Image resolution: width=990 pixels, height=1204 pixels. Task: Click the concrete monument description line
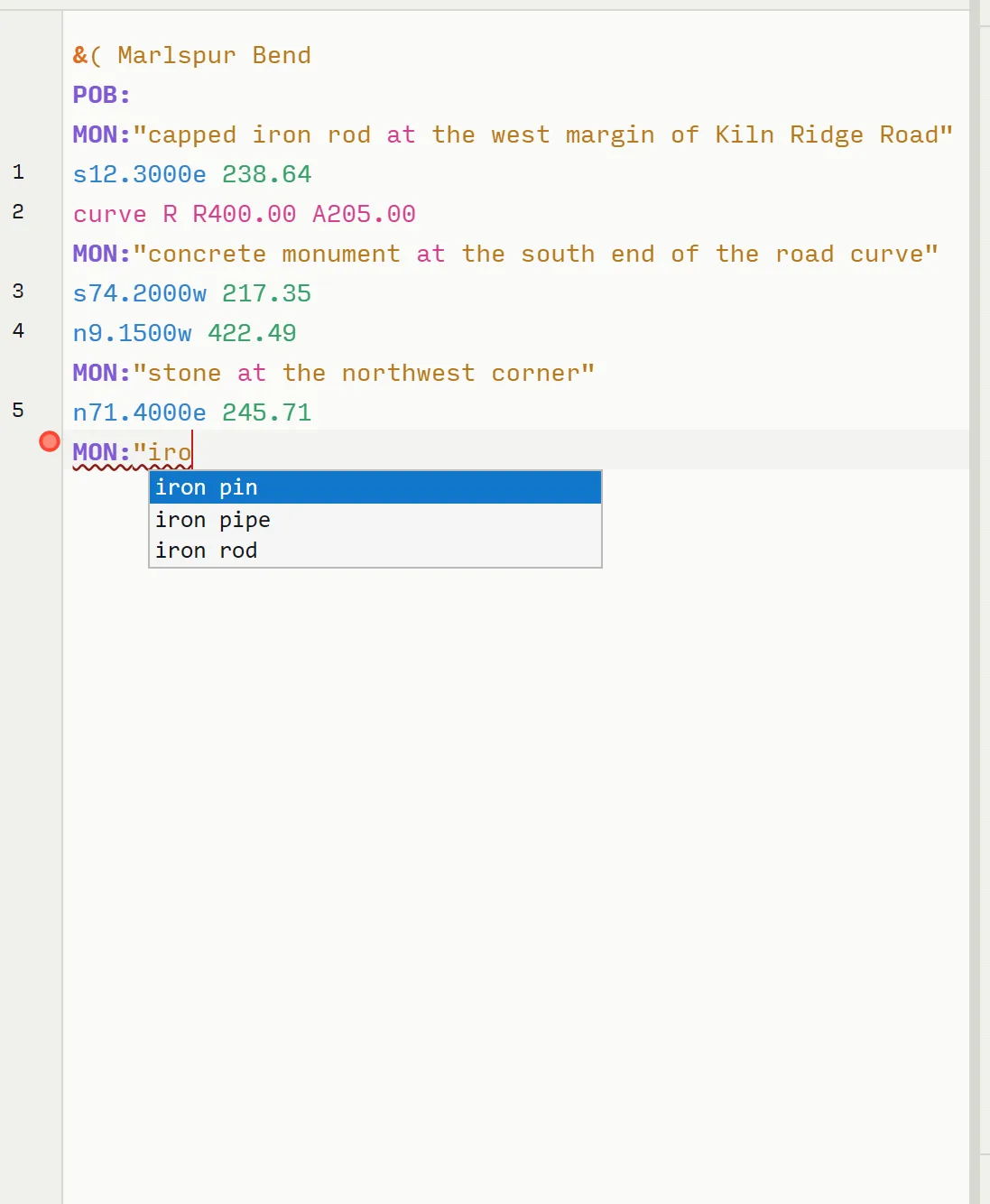(505, 255)
